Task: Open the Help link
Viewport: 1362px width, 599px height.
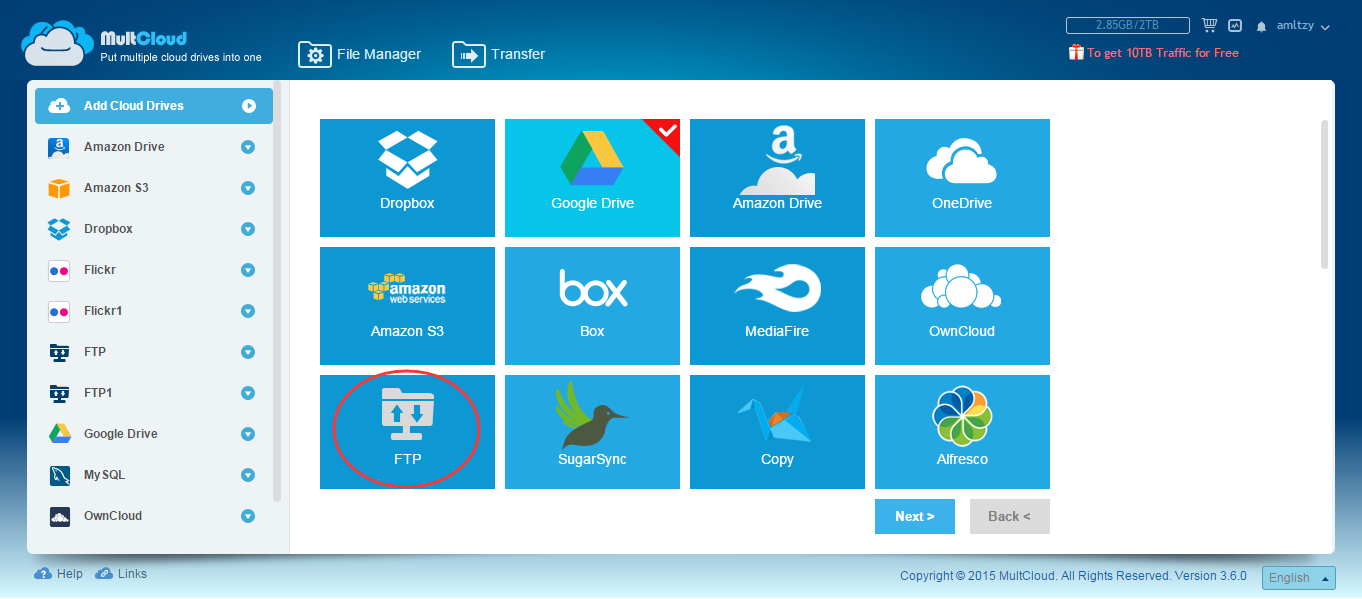Action: (x=59, y=574)
